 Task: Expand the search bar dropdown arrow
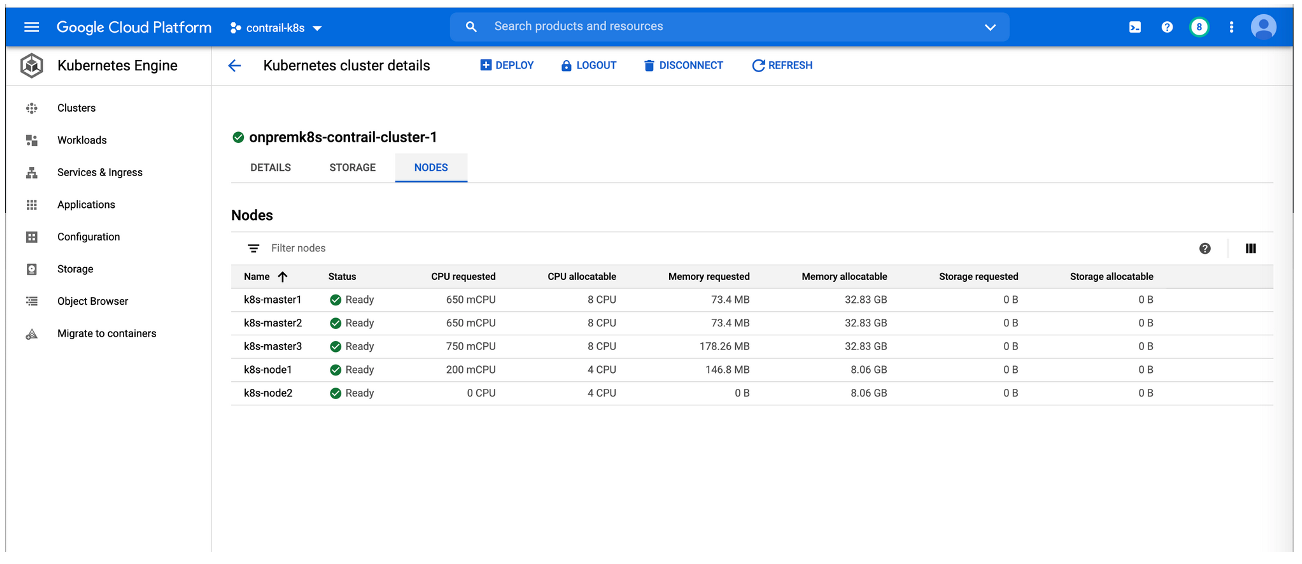click(990, 27)
